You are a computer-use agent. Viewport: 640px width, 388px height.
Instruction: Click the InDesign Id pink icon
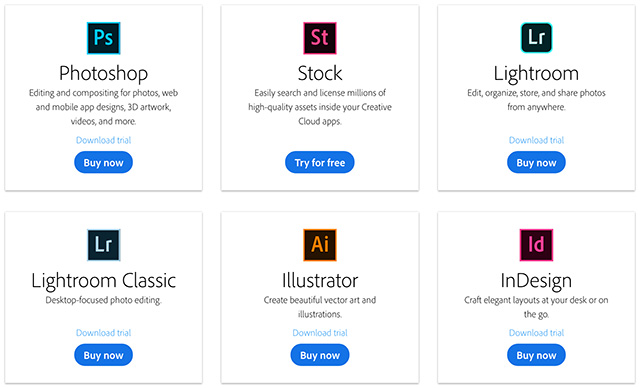[536, 245]
